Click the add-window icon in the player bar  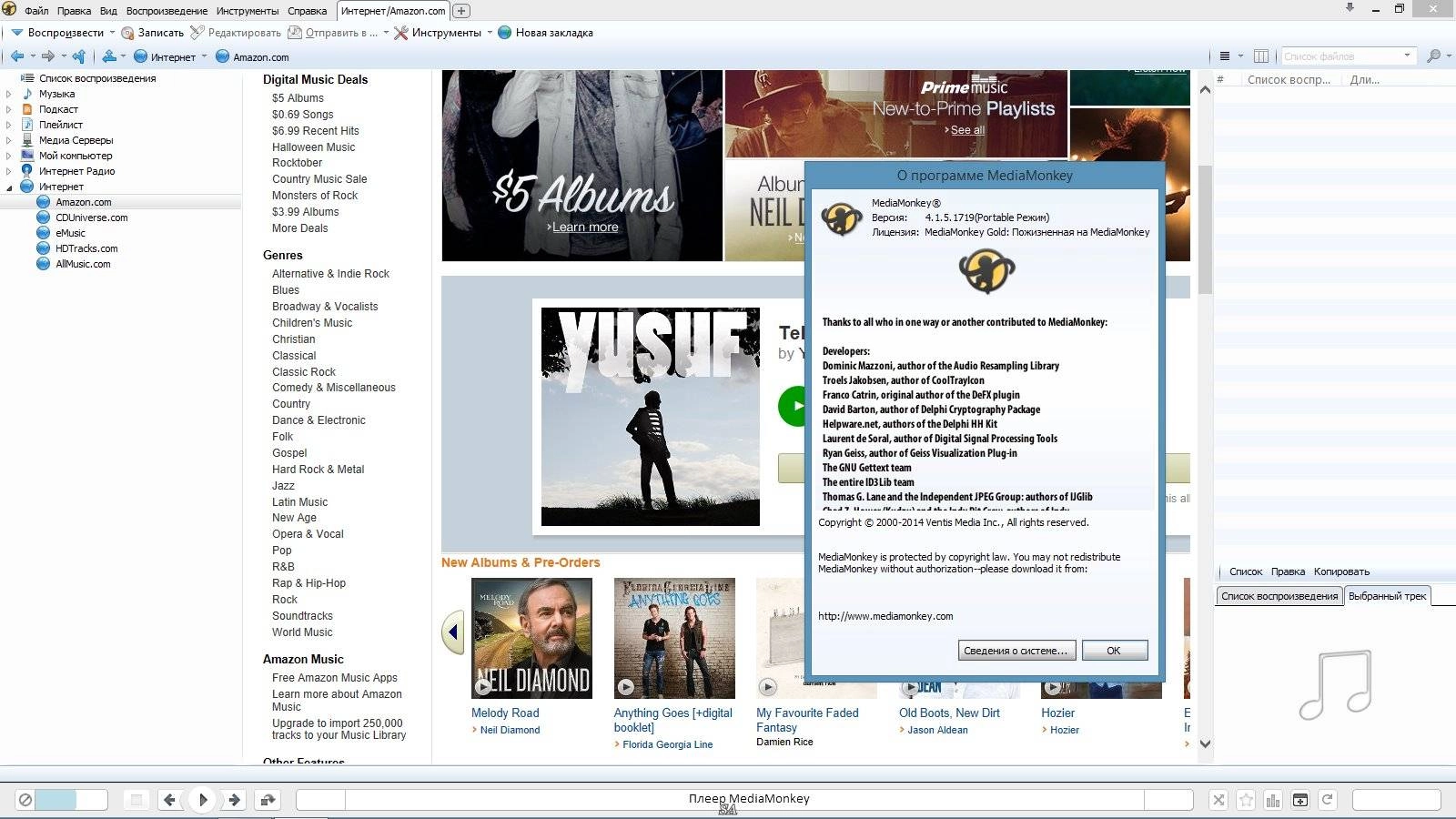click(x=1300, y=800)
